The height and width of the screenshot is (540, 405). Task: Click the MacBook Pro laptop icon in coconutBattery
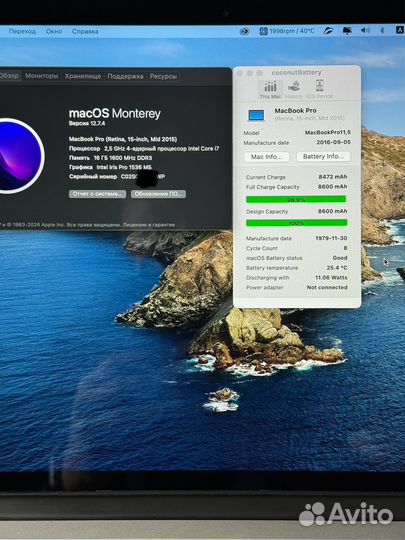(256, 115)
